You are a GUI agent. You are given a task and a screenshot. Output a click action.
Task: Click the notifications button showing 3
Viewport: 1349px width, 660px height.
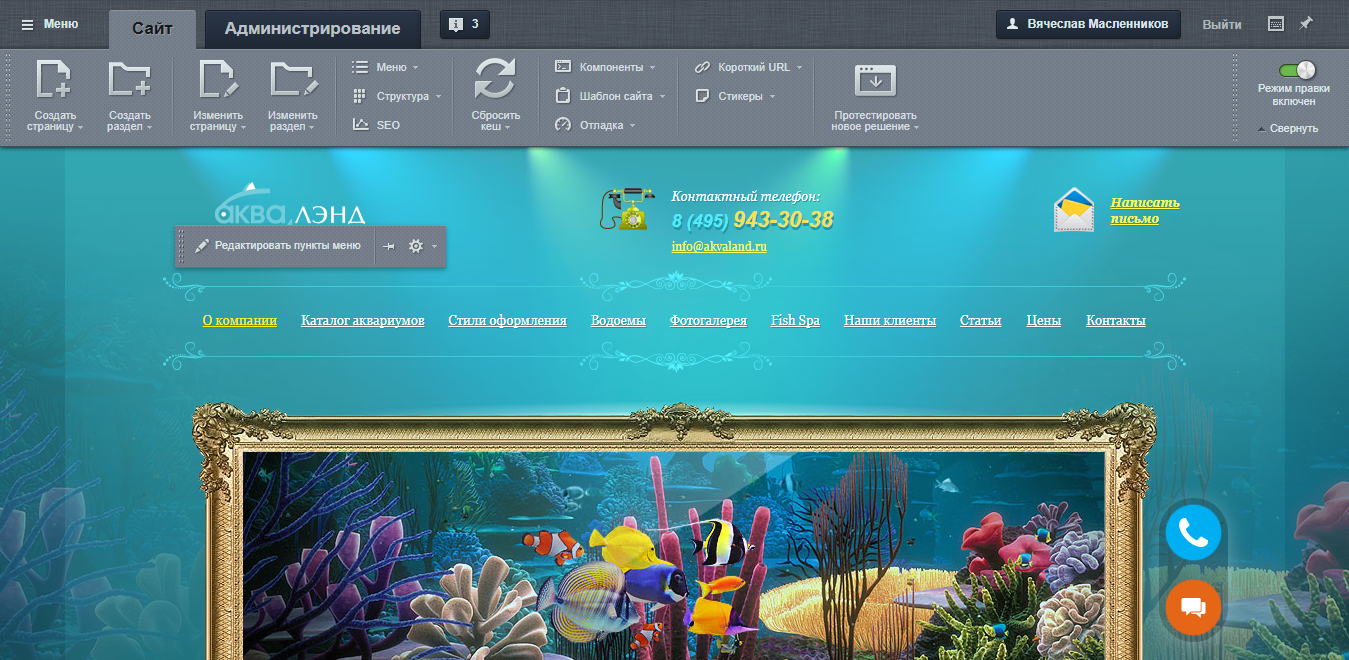click(x=465, y=24)
